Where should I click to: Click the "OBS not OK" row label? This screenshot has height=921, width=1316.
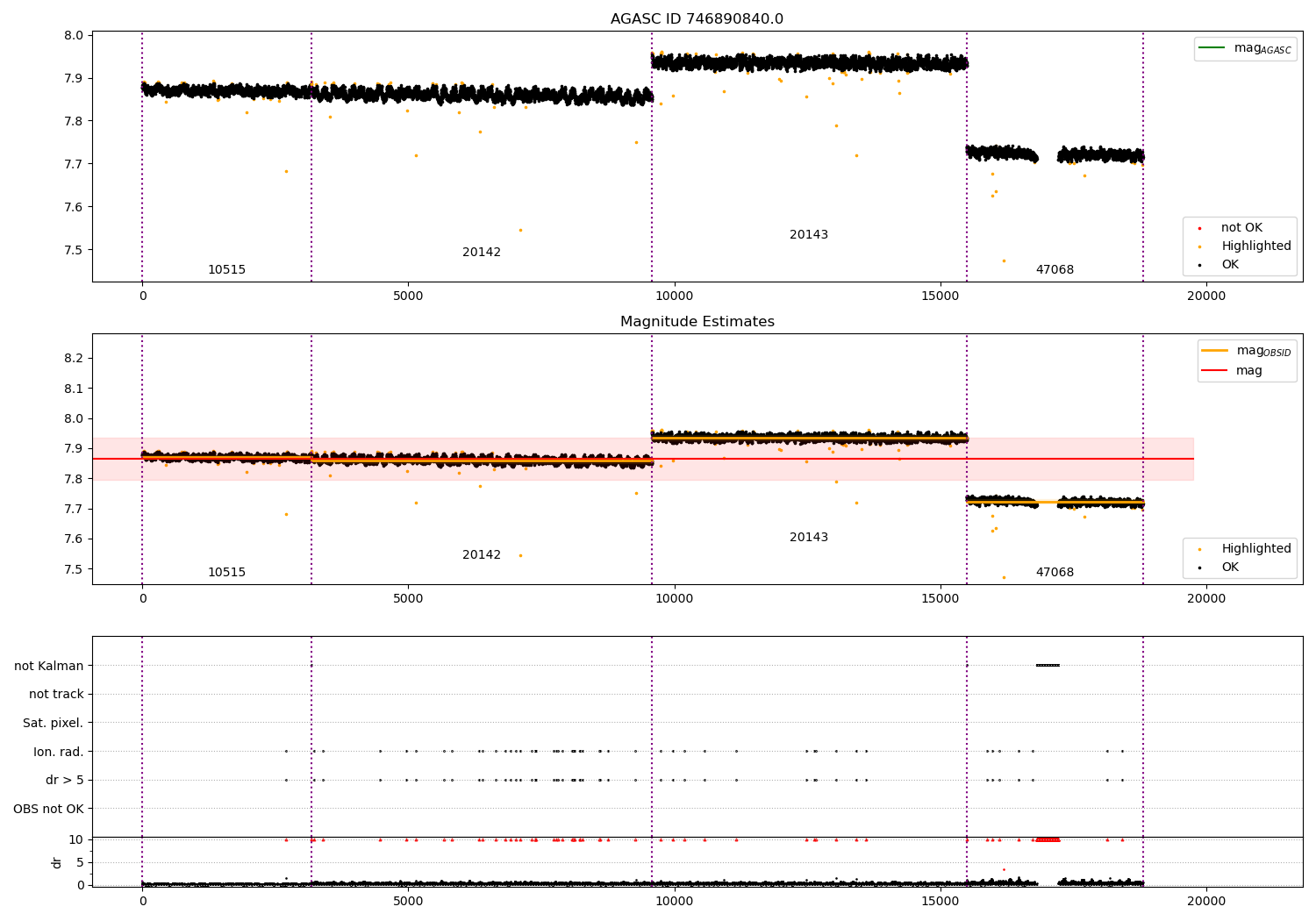tap(49, 809)
